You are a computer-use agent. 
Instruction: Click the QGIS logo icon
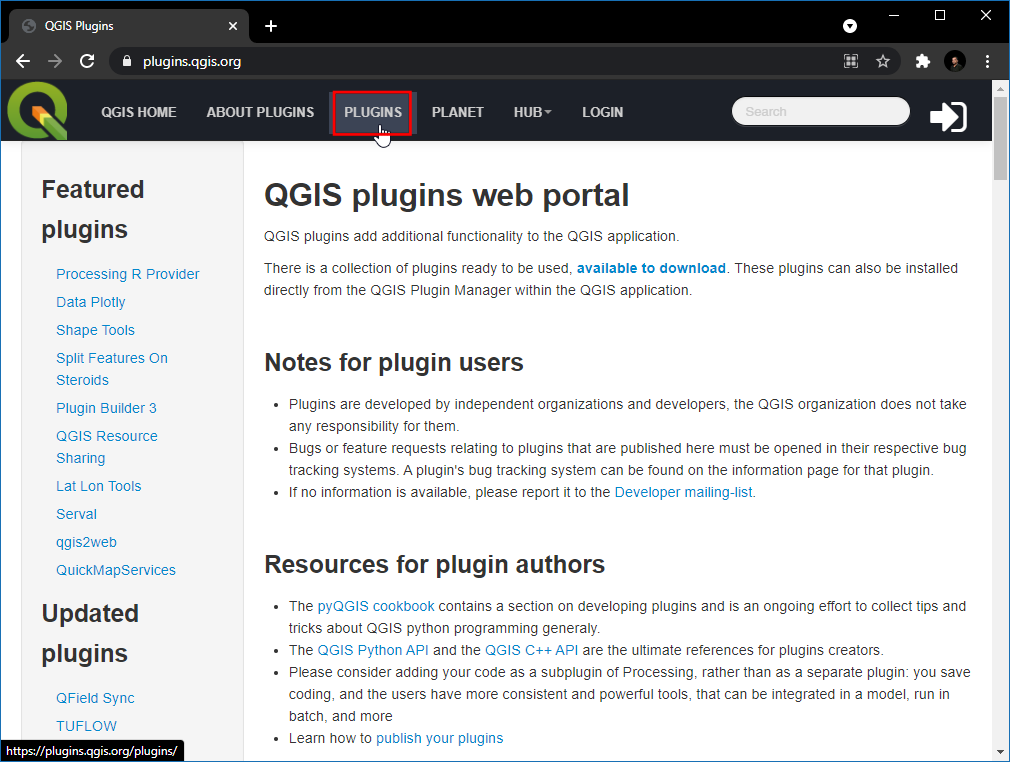(37, 111)
